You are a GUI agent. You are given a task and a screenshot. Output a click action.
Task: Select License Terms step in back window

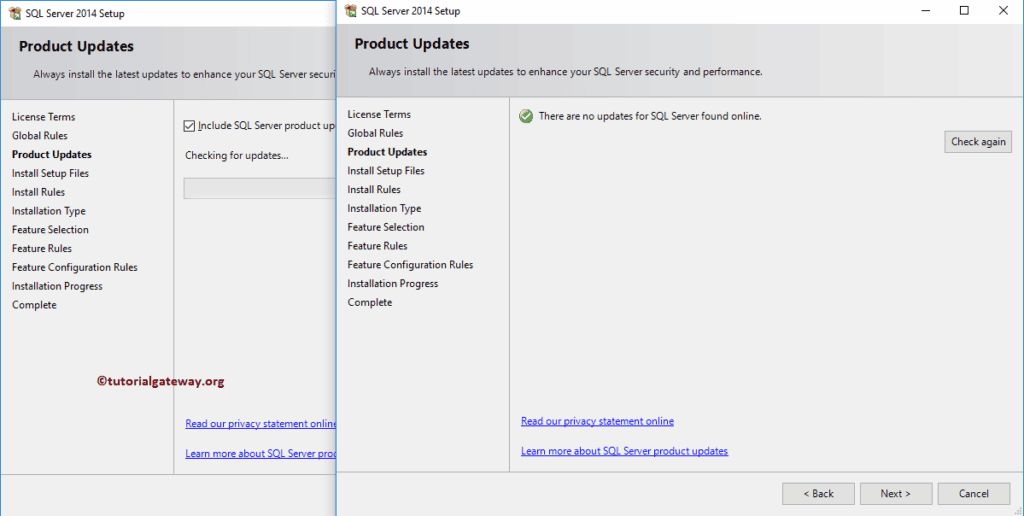coord(43,117)
